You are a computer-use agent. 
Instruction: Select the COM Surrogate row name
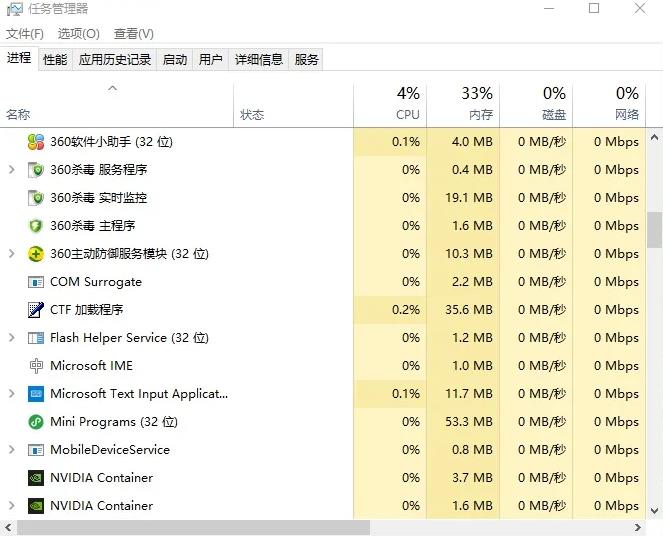coord(96,282)
